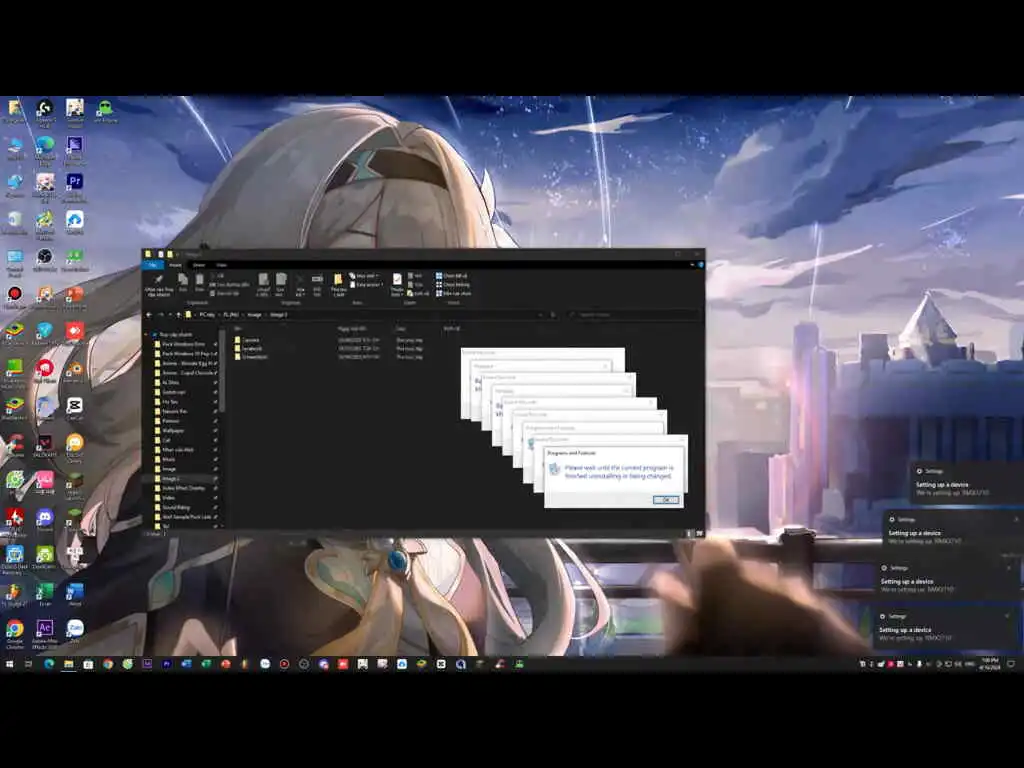Open the Recycle Bin desktop icon
This screenshot has height=768, width=1024.
[x=14, y=223]
